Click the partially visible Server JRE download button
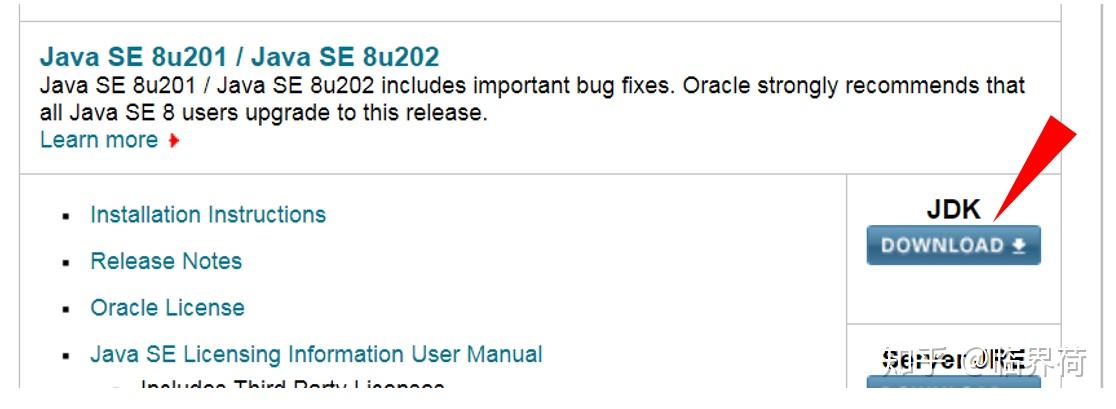 tap(953, 382)
